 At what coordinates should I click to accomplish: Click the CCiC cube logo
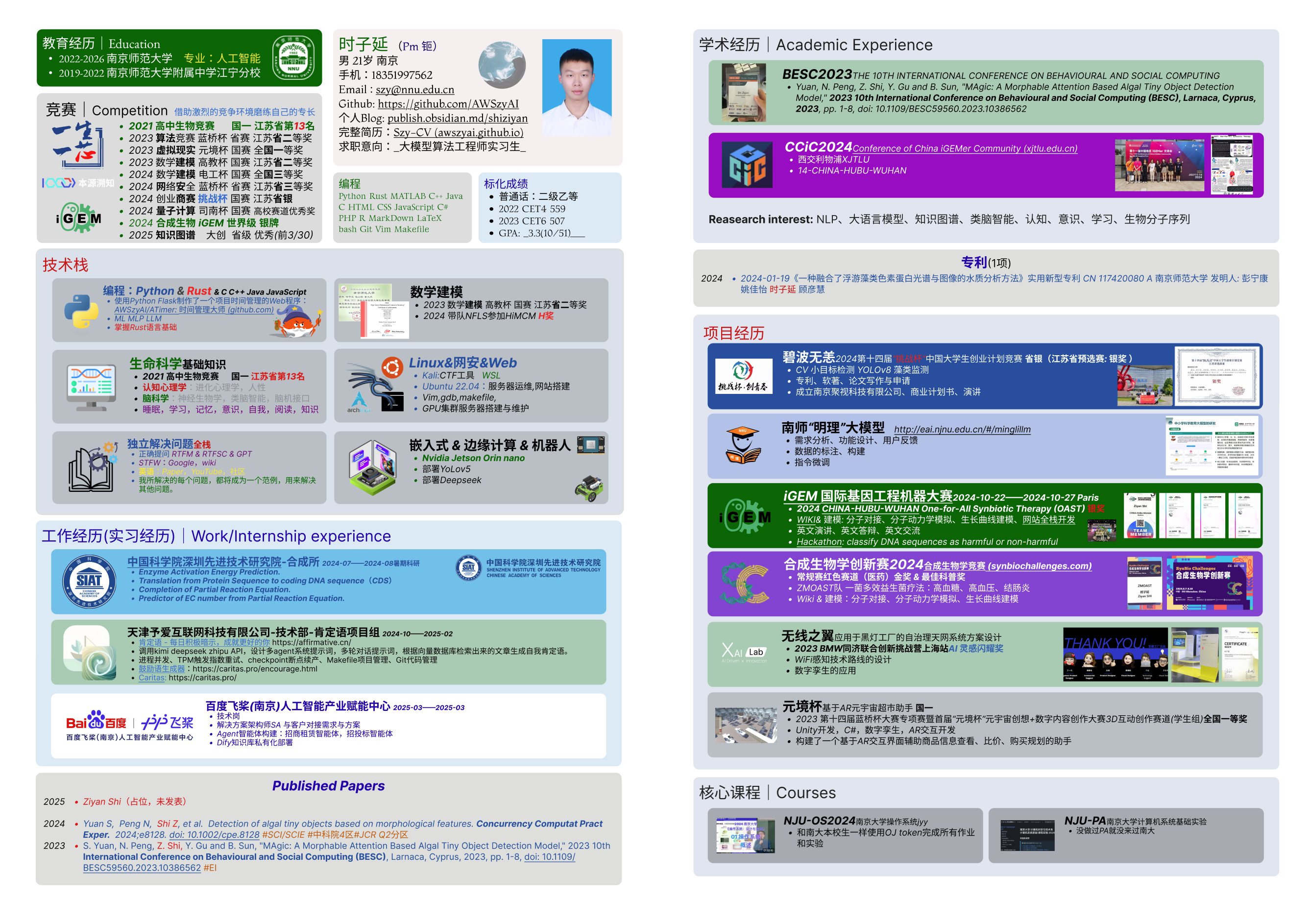tap(747, 165)
